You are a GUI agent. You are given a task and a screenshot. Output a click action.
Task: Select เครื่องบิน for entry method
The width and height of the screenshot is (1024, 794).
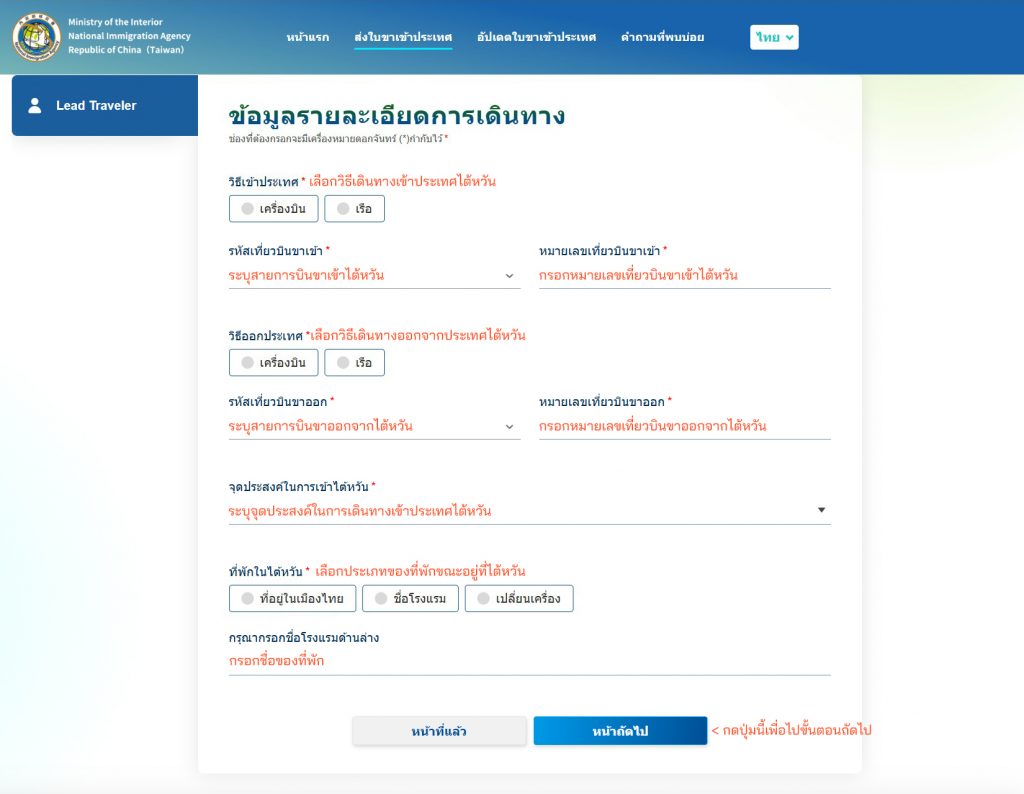[x=274, y=209]
